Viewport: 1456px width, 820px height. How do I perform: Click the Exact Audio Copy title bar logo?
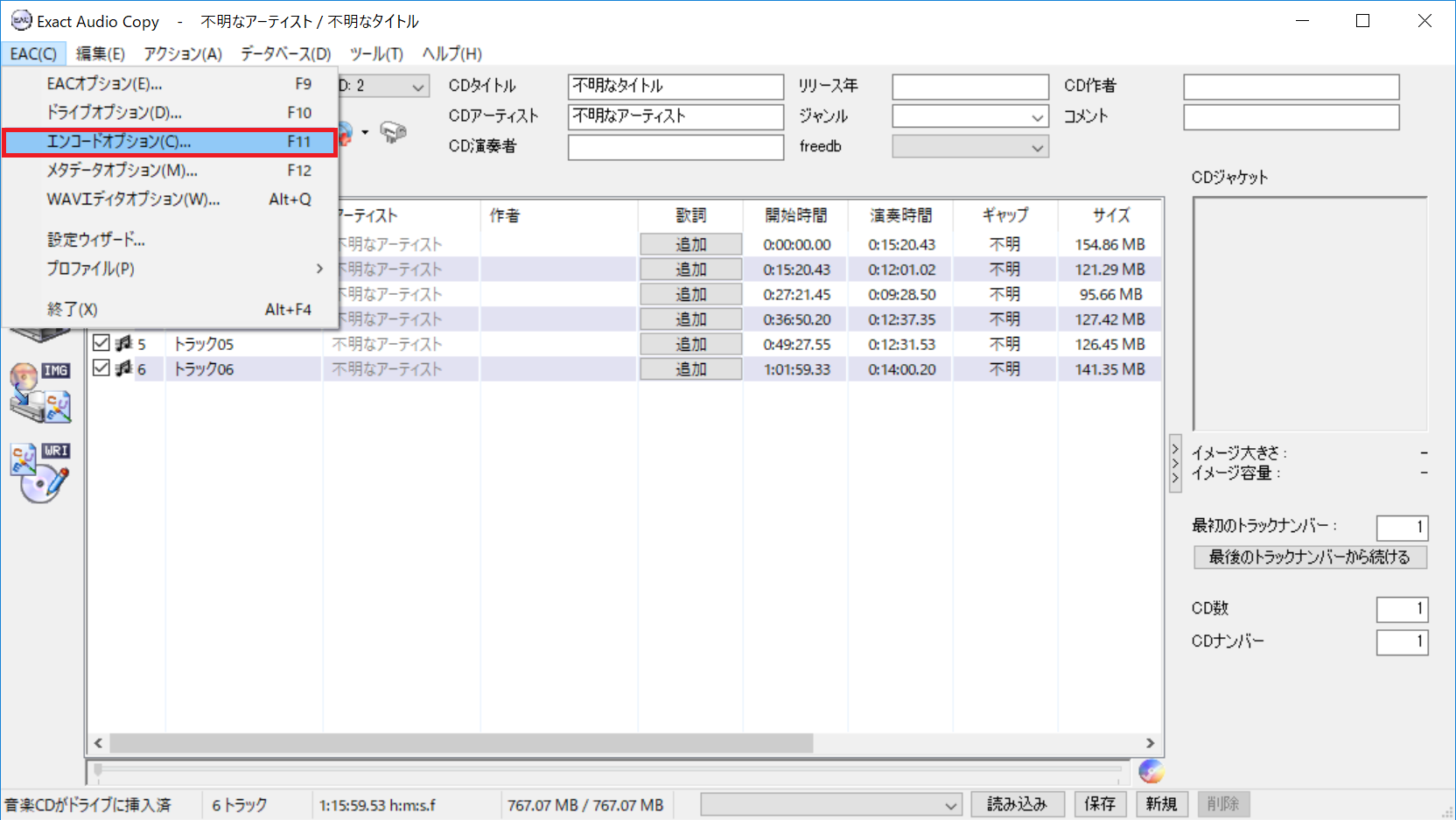[x=21, y=20]
